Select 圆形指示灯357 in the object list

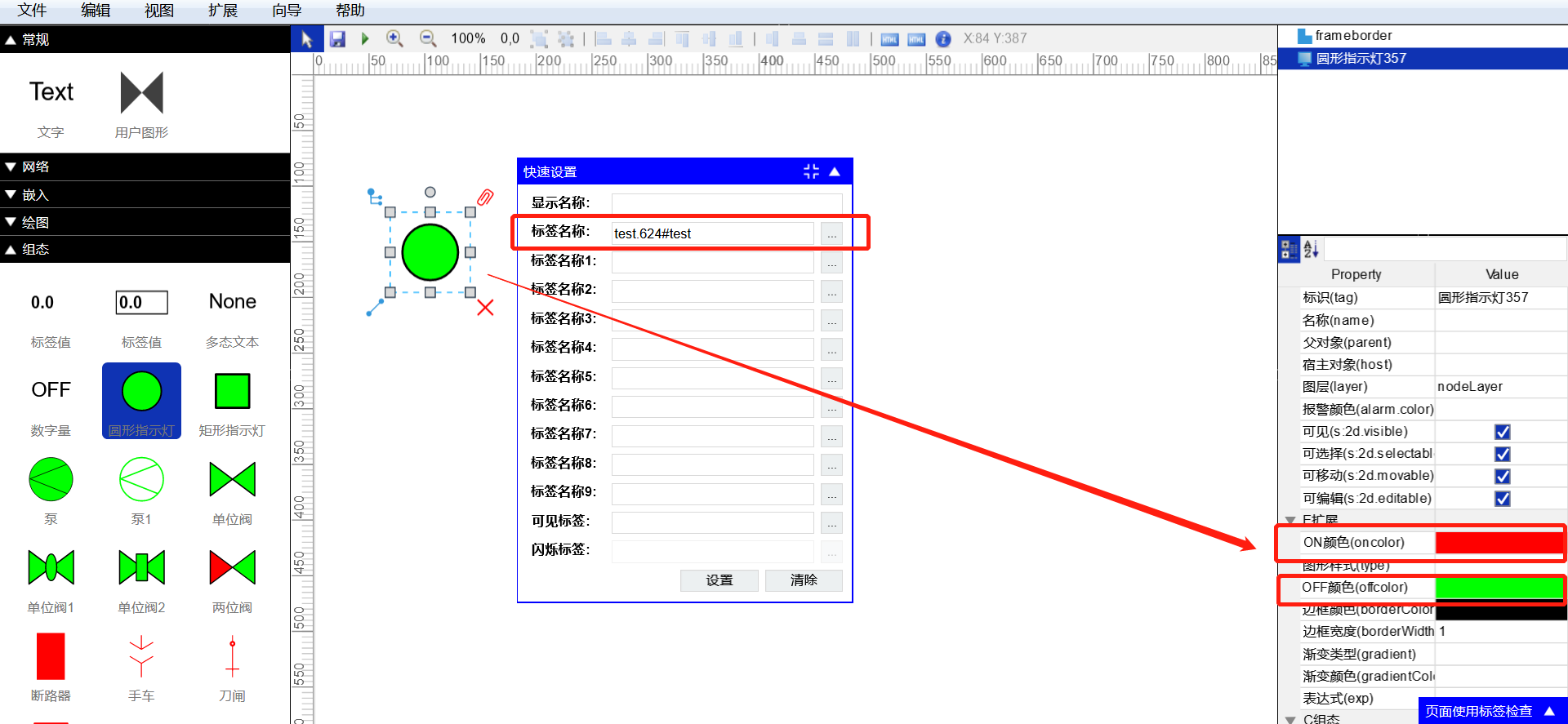(x=1423, y=59)
